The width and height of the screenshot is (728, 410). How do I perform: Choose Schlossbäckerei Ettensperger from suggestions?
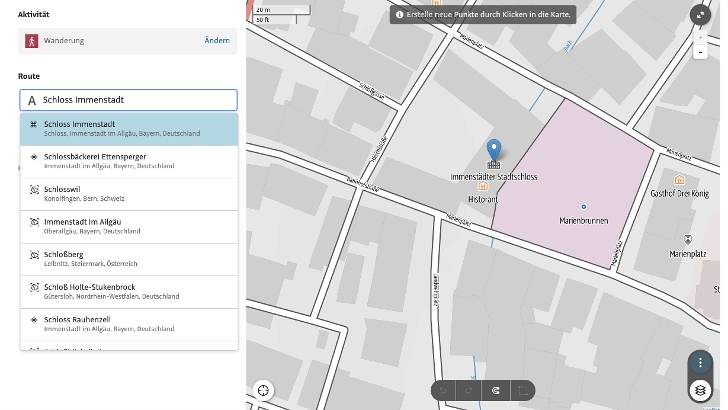[128, 161]
